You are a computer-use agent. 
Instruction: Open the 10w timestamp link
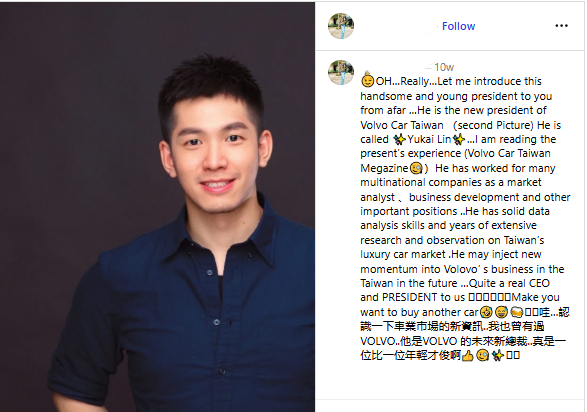click(x=444, y=67)
